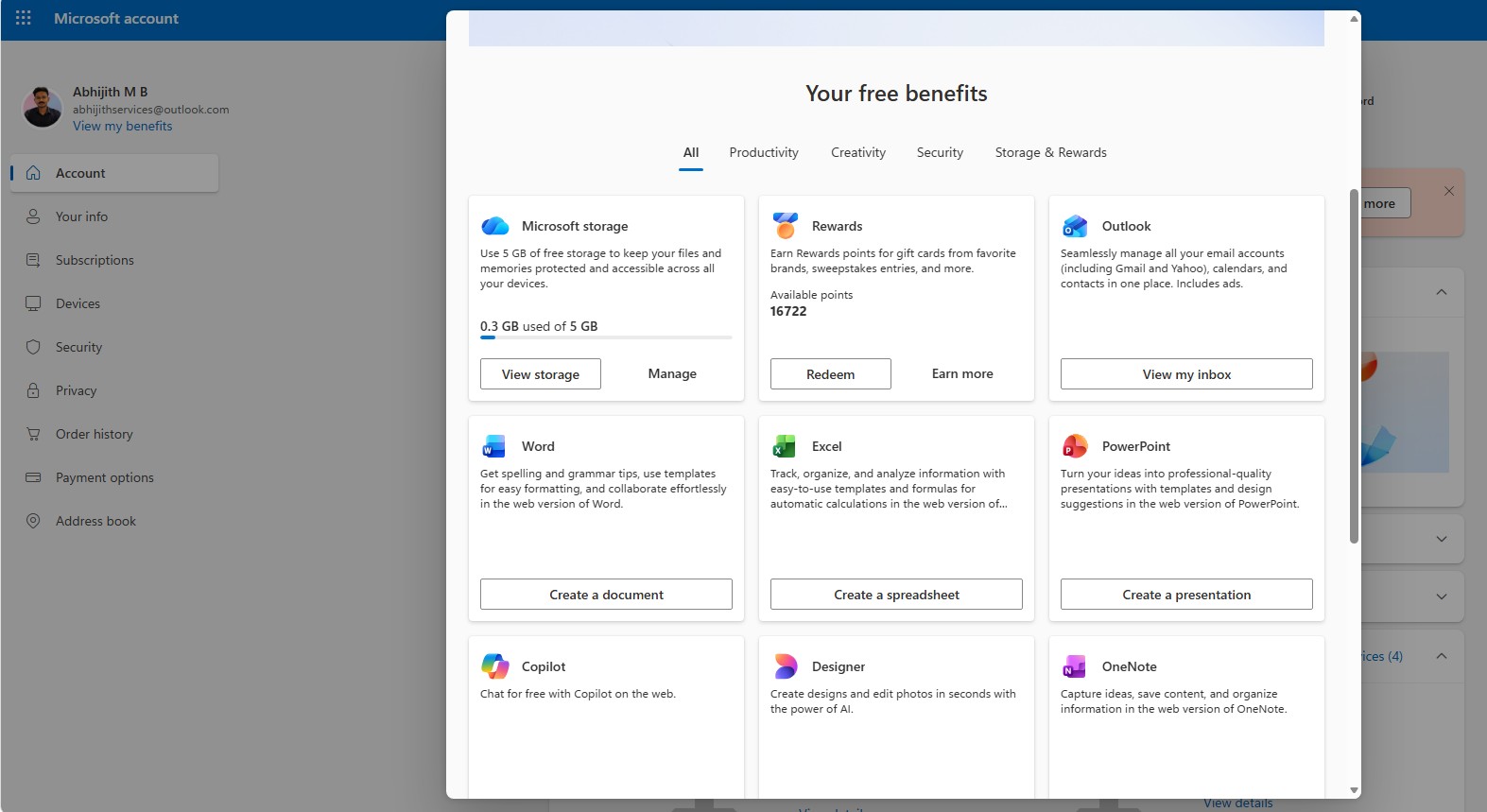Click the Copilot app icon
The height and width of the screenshot is (812, 1487).
click(x=494, y=666)
